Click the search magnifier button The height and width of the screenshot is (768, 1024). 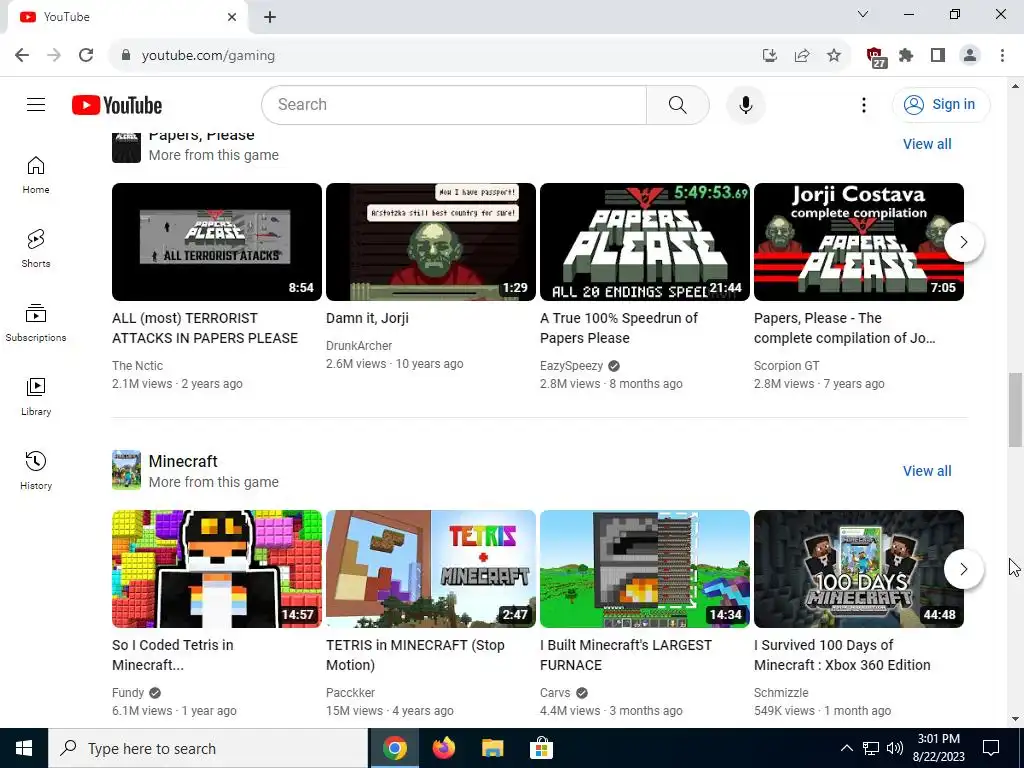click(677, 104)
